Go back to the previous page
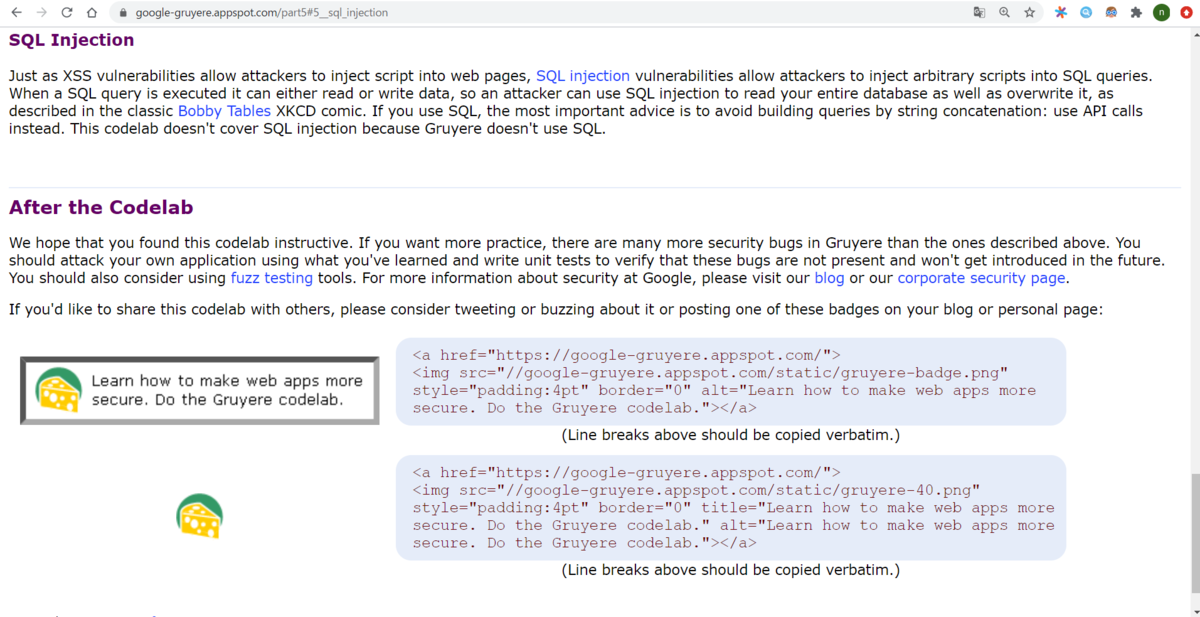The height and width of the screenshot is (617, 1200). (16, 13)
